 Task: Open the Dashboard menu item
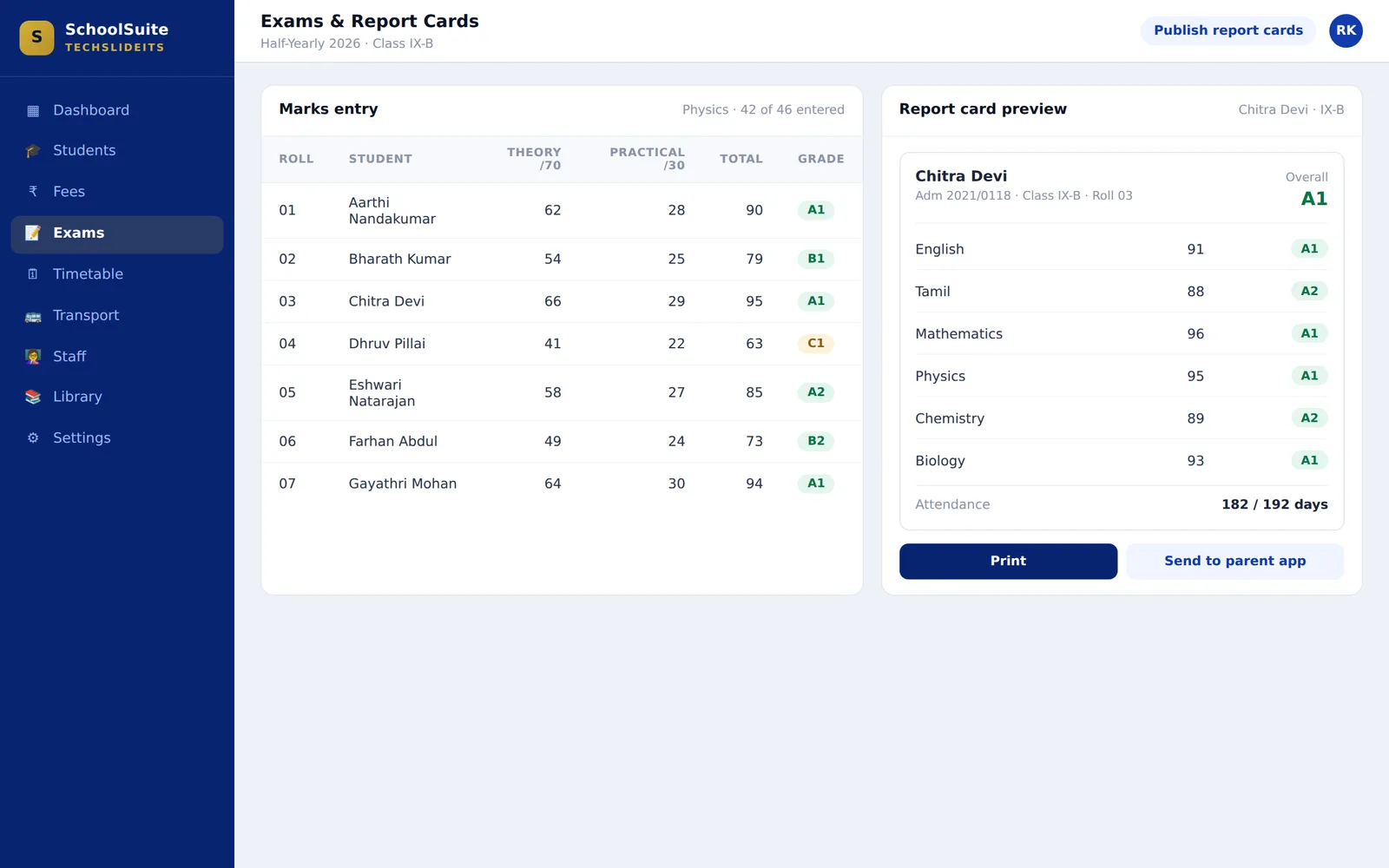[117, 110]
